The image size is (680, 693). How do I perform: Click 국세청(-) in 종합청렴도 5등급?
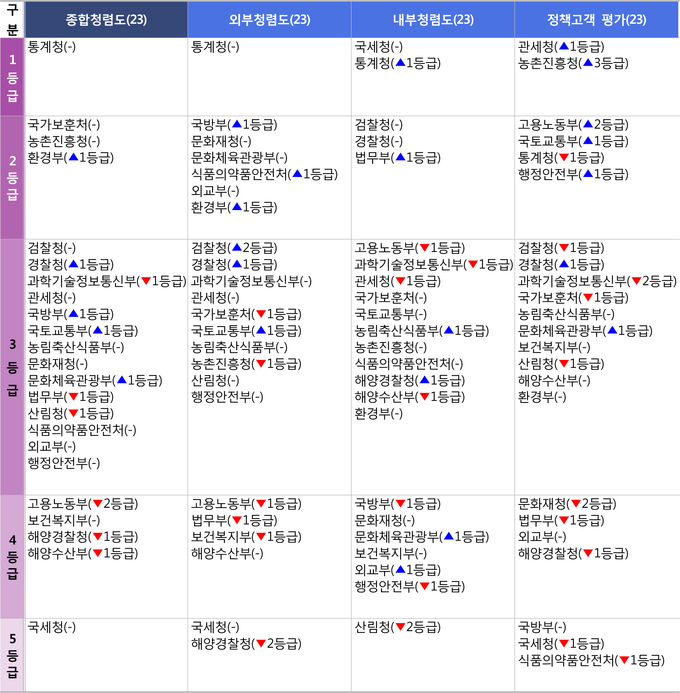point(52,627)
